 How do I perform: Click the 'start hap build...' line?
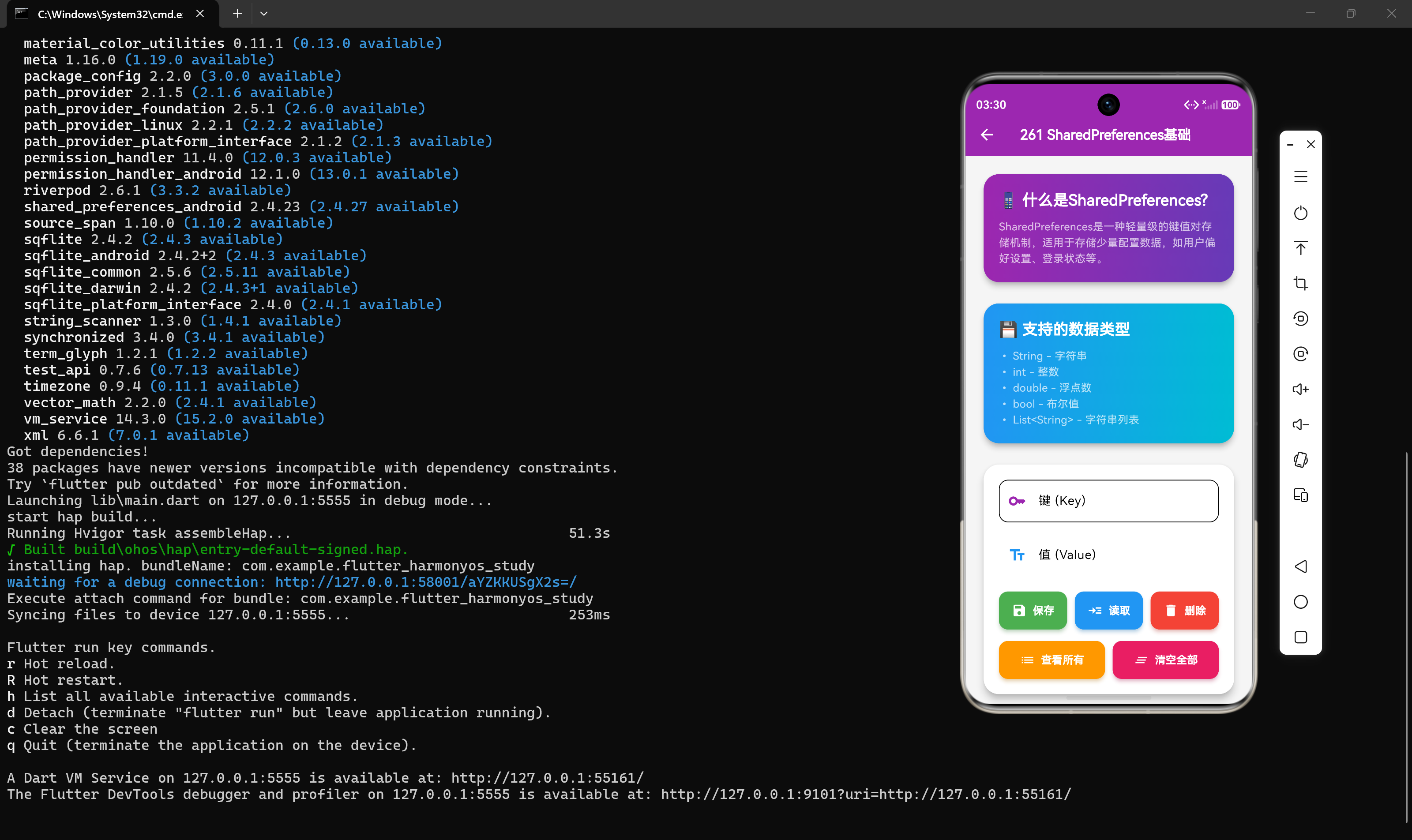point(82,517)
